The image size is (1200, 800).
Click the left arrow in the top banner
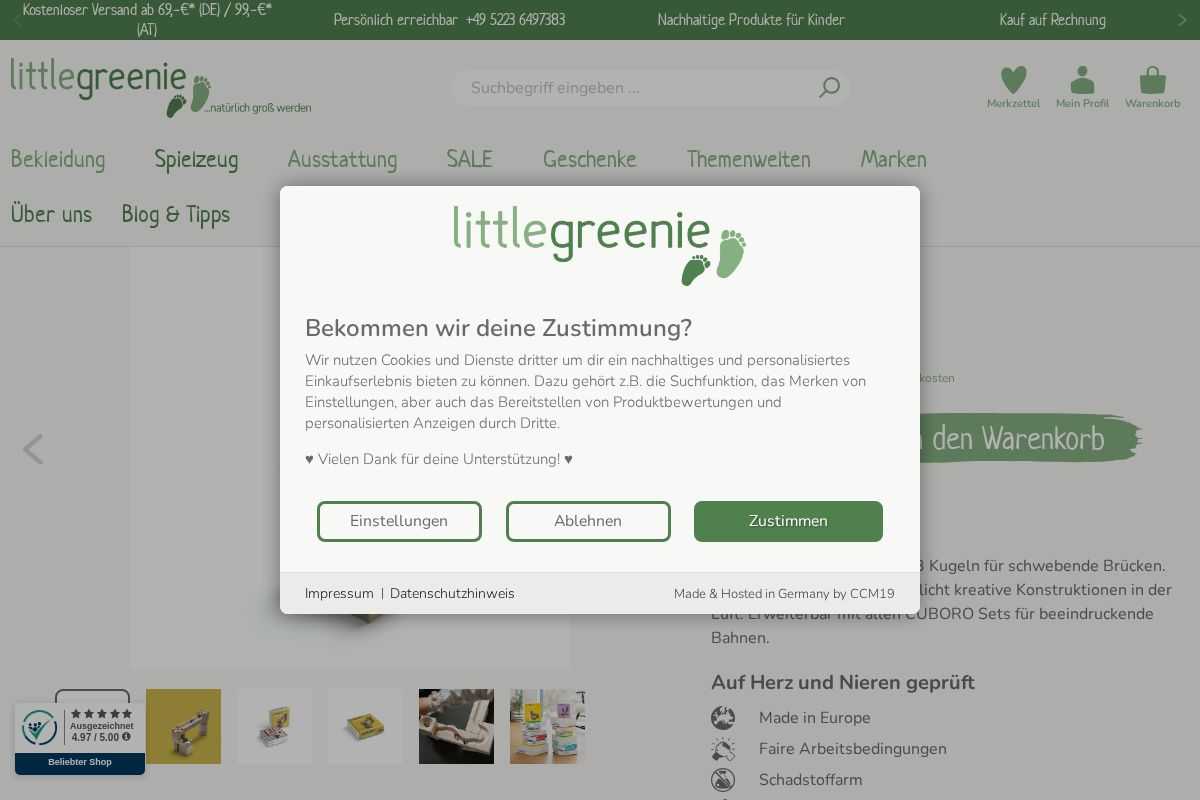(17, 20)
